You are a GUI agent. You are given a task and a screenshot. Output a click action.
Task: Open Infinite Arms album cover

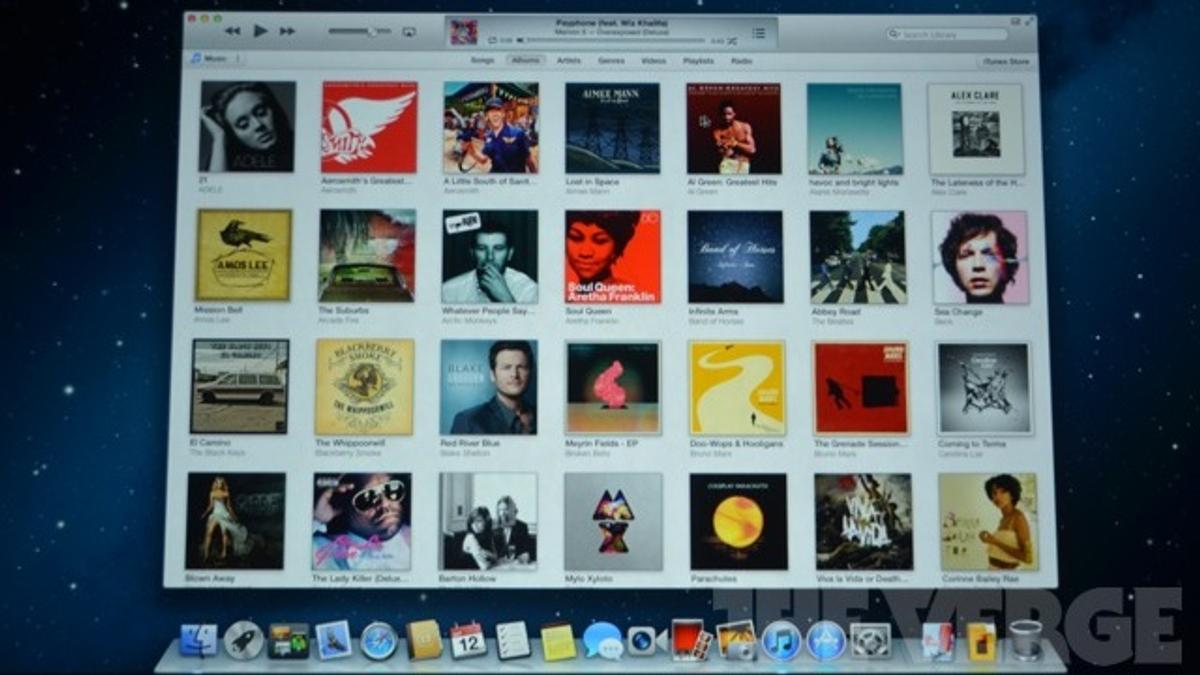[x=735, y=257]
